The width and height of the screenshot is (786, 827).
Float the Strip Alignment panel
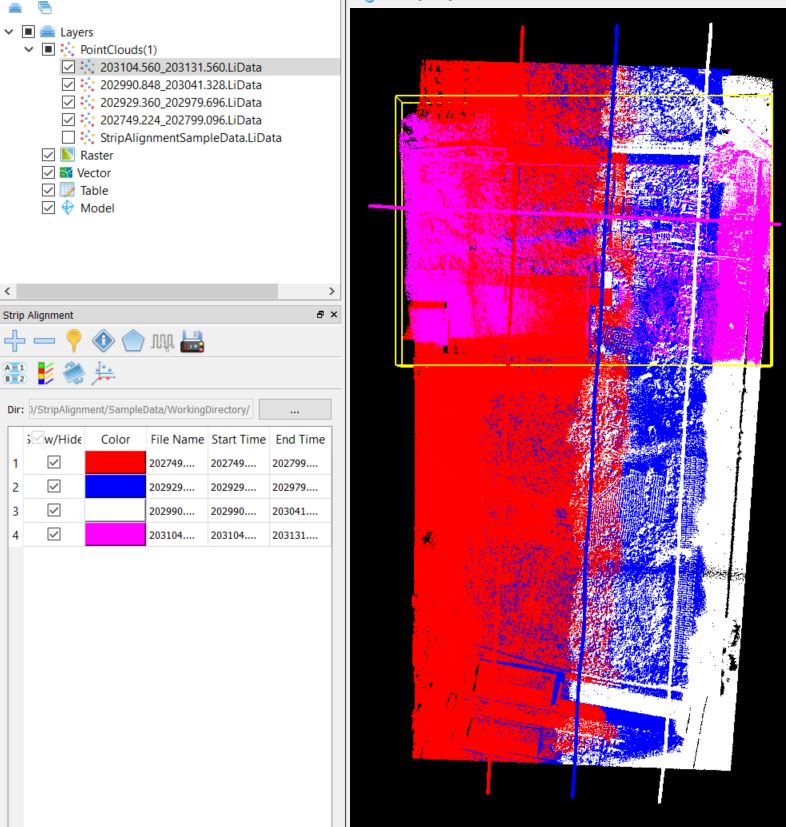pyautogui.click(x=320, y=314)
